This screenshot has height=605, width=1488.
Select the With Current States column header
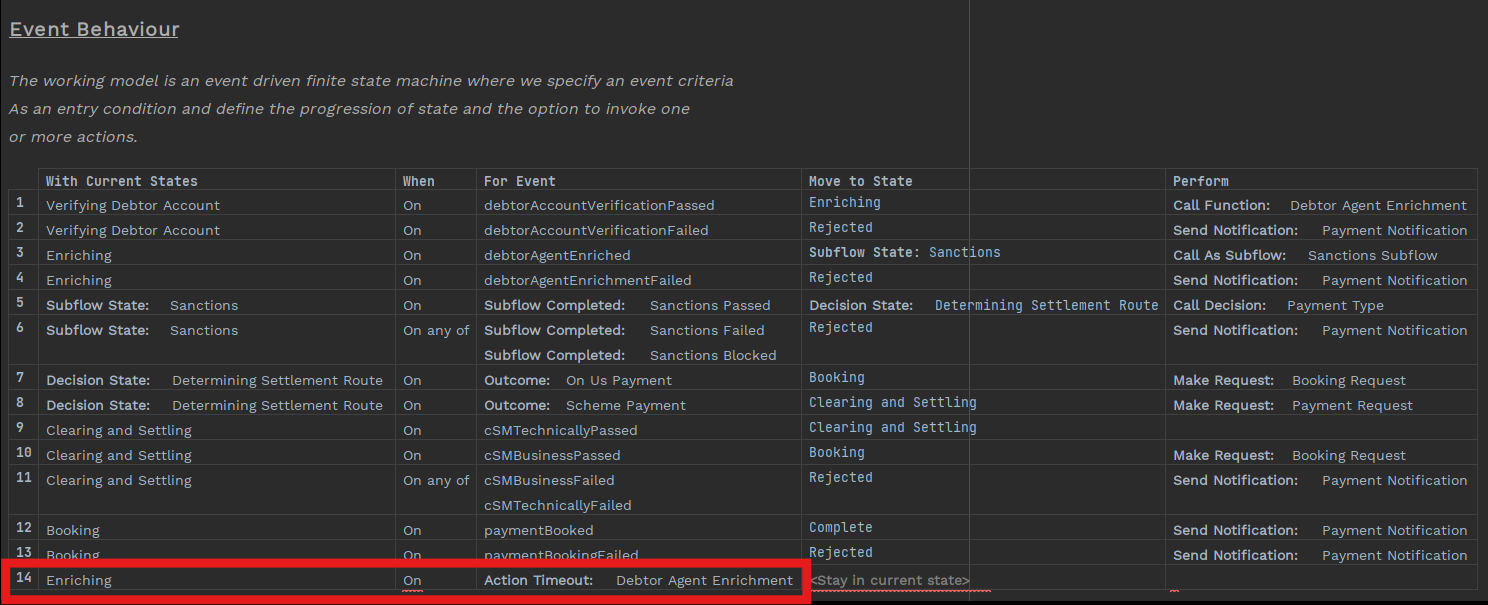tap(121, 181)
